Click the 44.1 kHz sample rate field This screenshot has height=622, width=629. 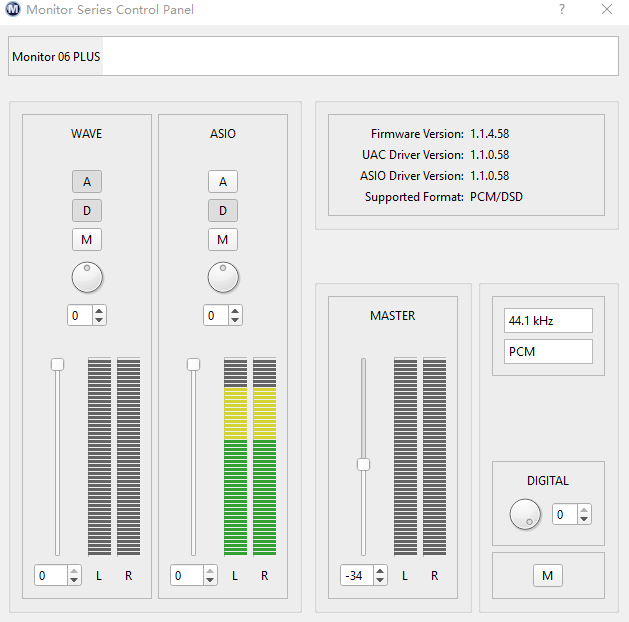pyautogui.click(x=548, y=321)
